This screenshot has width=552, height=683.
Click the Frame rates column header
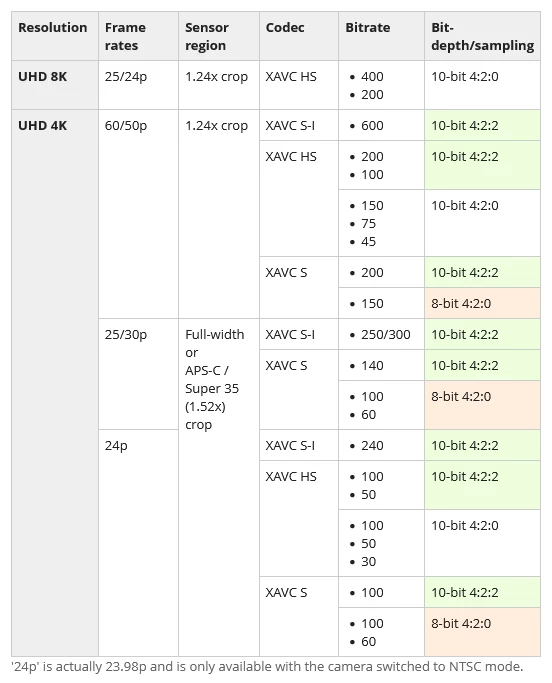tap(138, 36)
